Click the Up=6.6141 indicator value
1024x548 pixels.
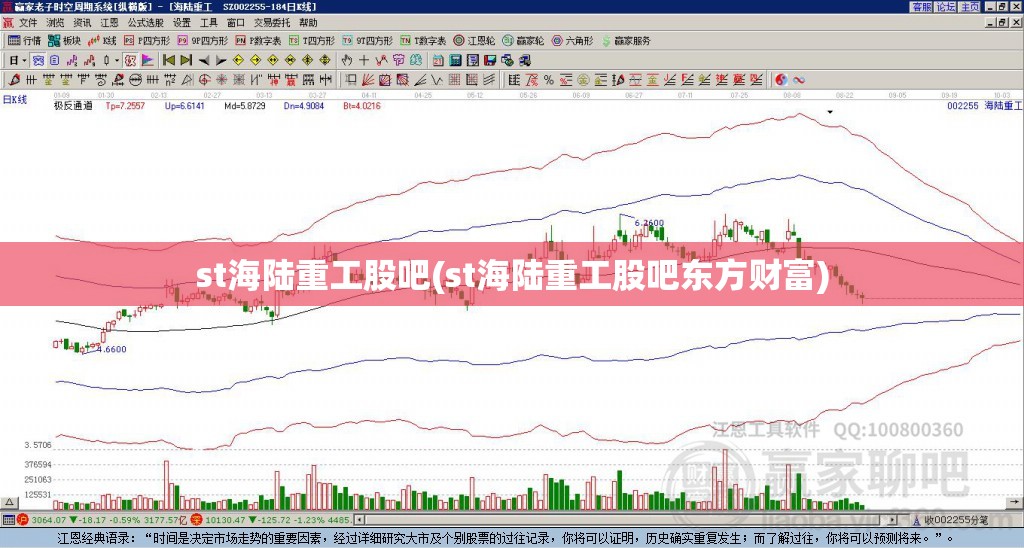coord(185,105)
